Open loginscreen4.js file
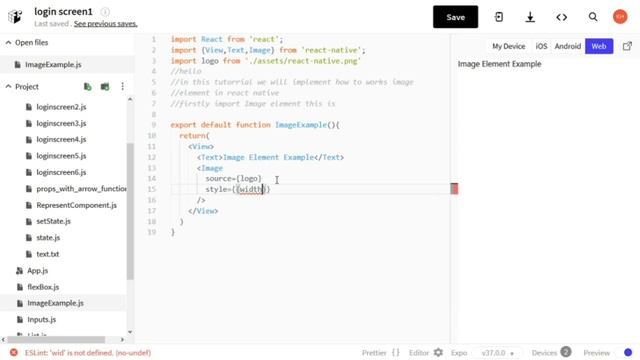Image resolution: width=640 pixels, height=360 pixels. point(61,140)
